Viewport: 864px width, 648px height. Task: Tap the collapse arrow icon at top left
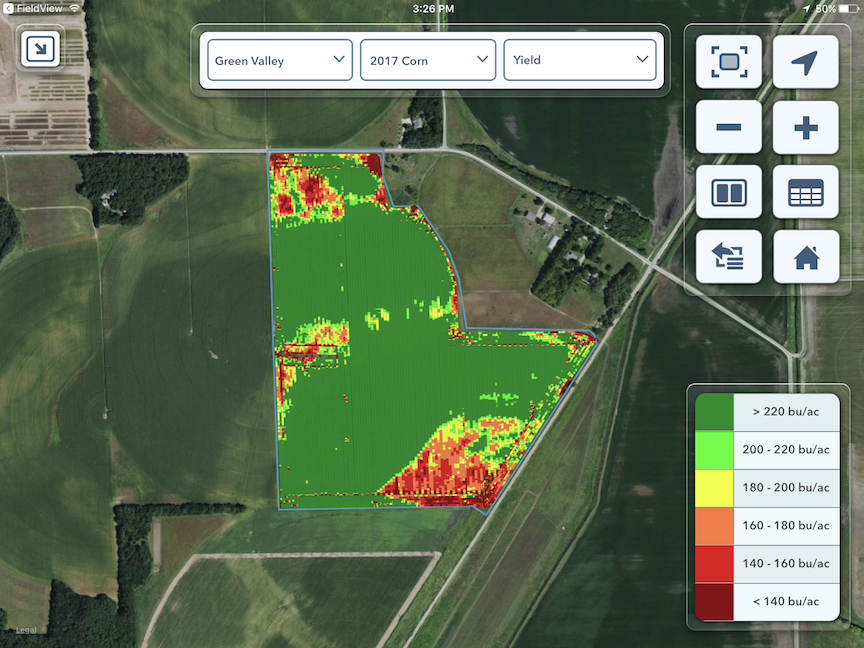pyautogui.click(x=40, y=49)
